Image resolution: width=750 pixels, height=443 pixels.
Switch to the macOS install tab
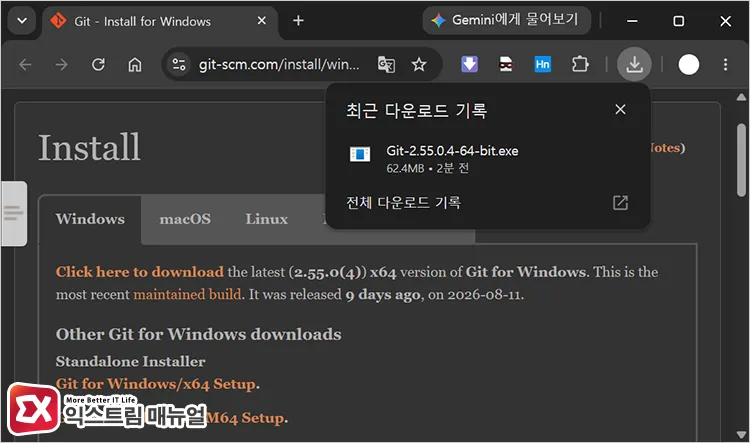pyautogui.click(x=185, y=219)
